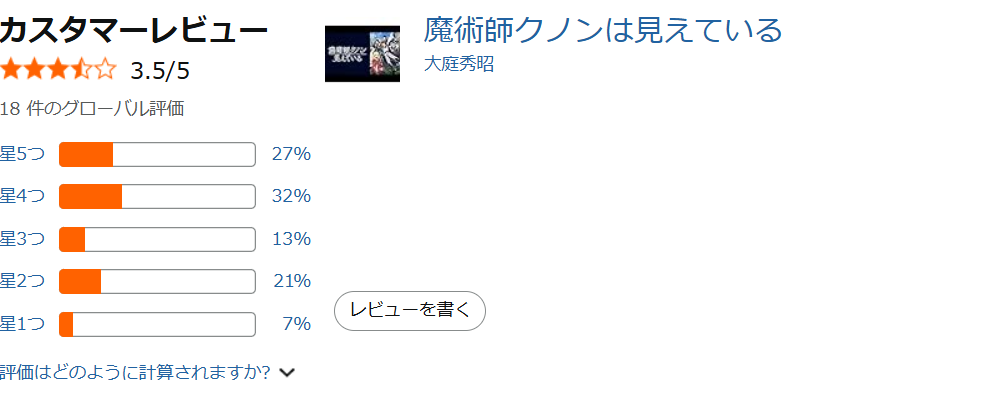Open the 魔術師クノンは見えている book cover thumbnail

coord(362,53)
